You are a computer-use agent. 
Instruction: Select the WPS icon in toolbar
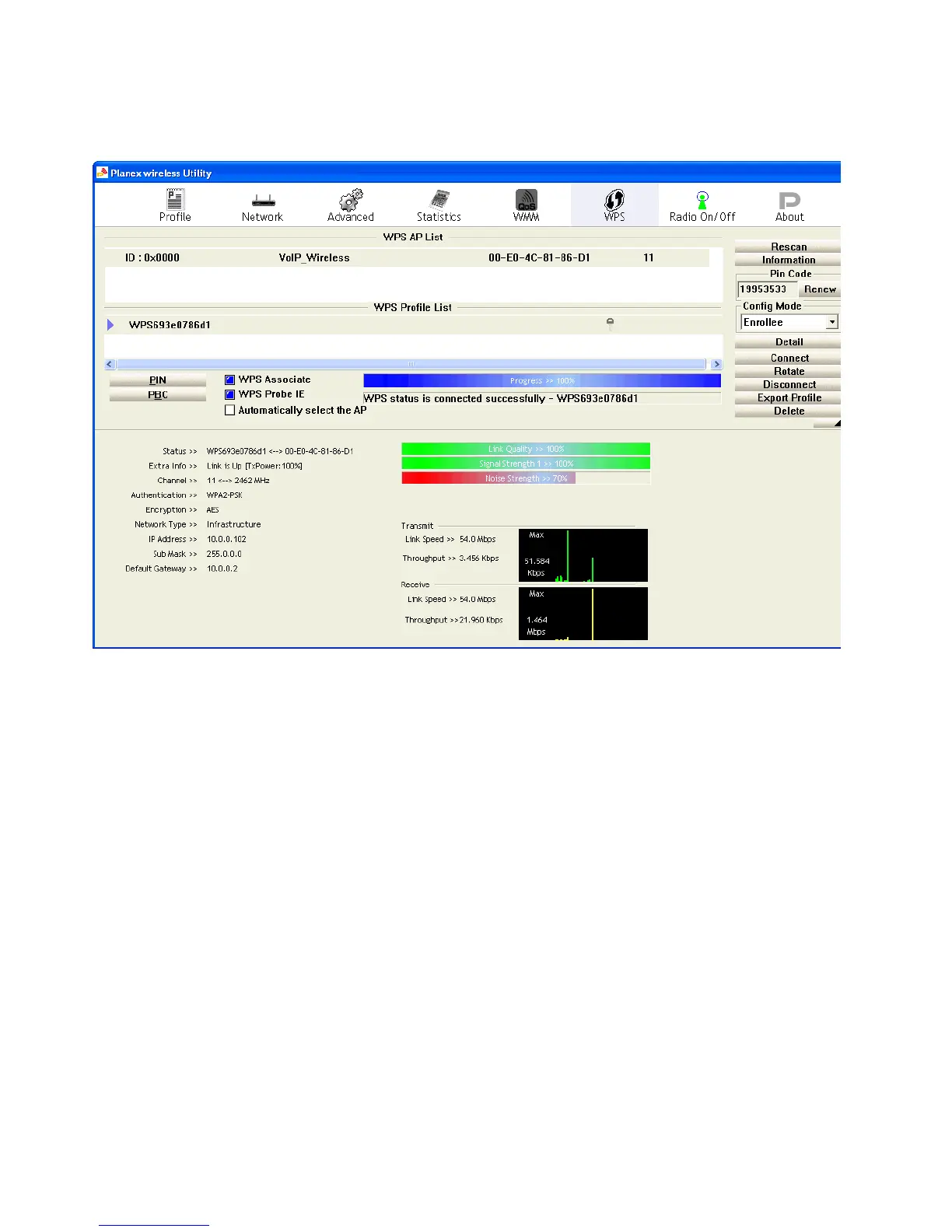point(614,200)
